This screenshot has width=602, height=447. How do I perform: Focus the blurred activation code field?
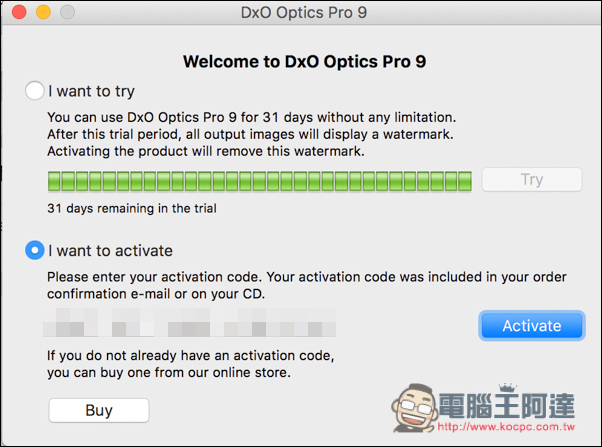(190, 323)
